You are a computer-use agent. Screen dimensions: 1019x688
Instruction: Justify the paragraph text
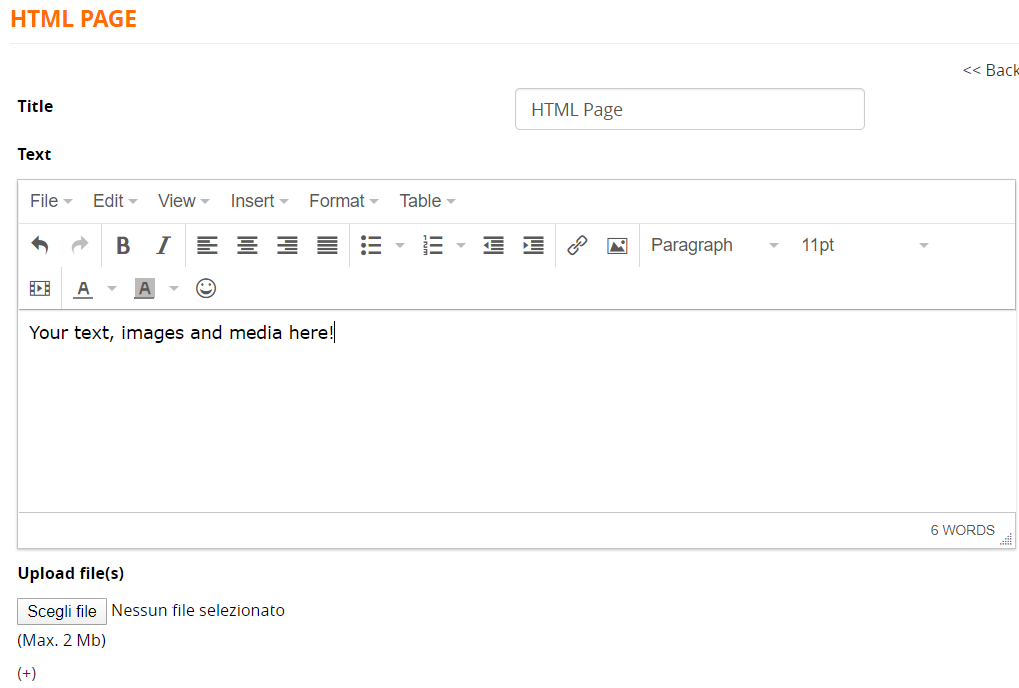click(327, 245)
